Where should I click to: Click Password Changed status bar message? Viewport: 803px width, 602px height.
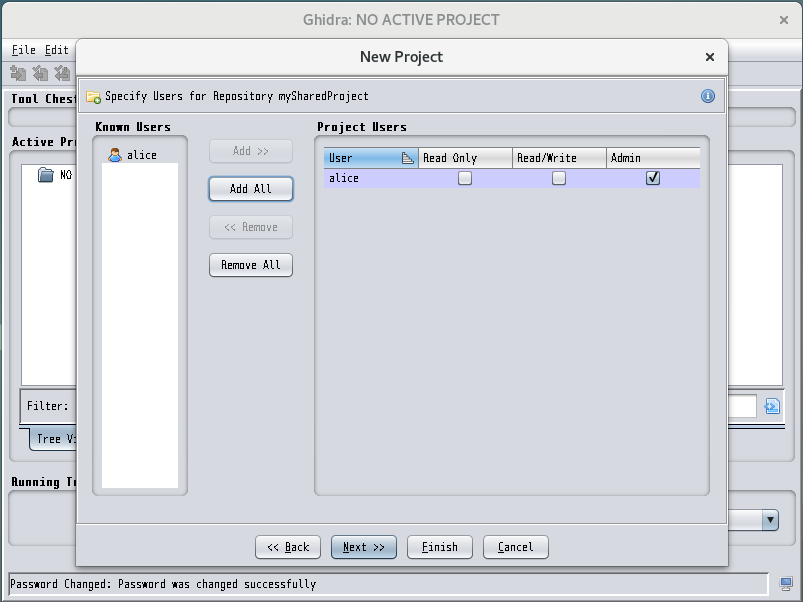tap(163, 584)
